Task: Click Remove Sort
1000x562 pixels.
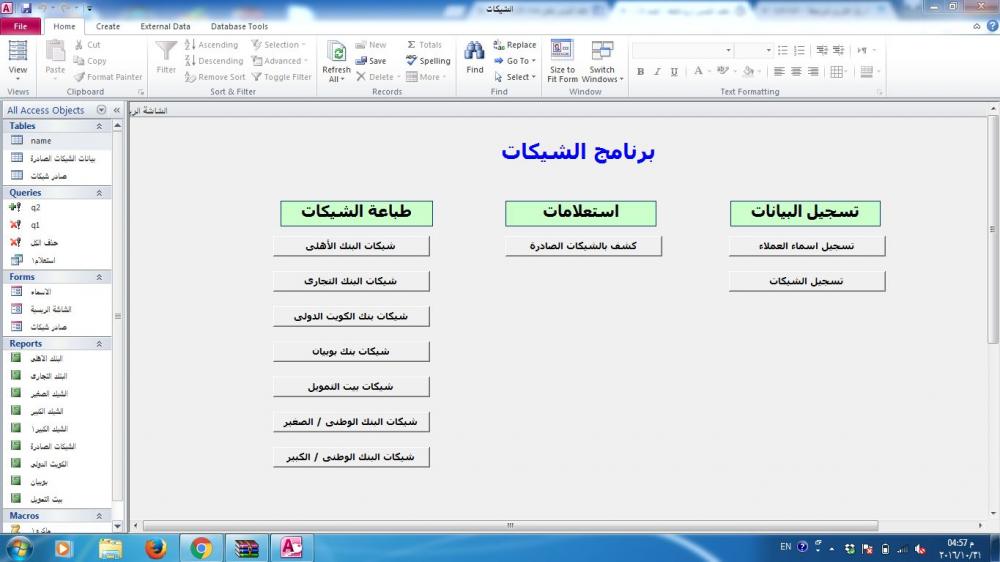Action: (x=215, y=77)
